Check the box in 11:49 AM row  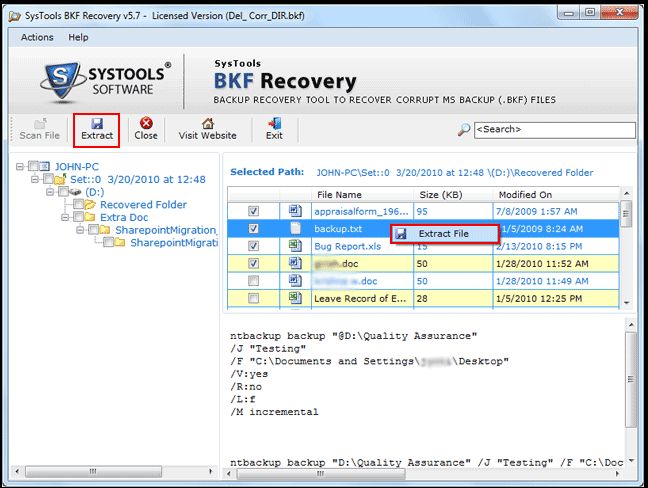(x=253, y=281)
